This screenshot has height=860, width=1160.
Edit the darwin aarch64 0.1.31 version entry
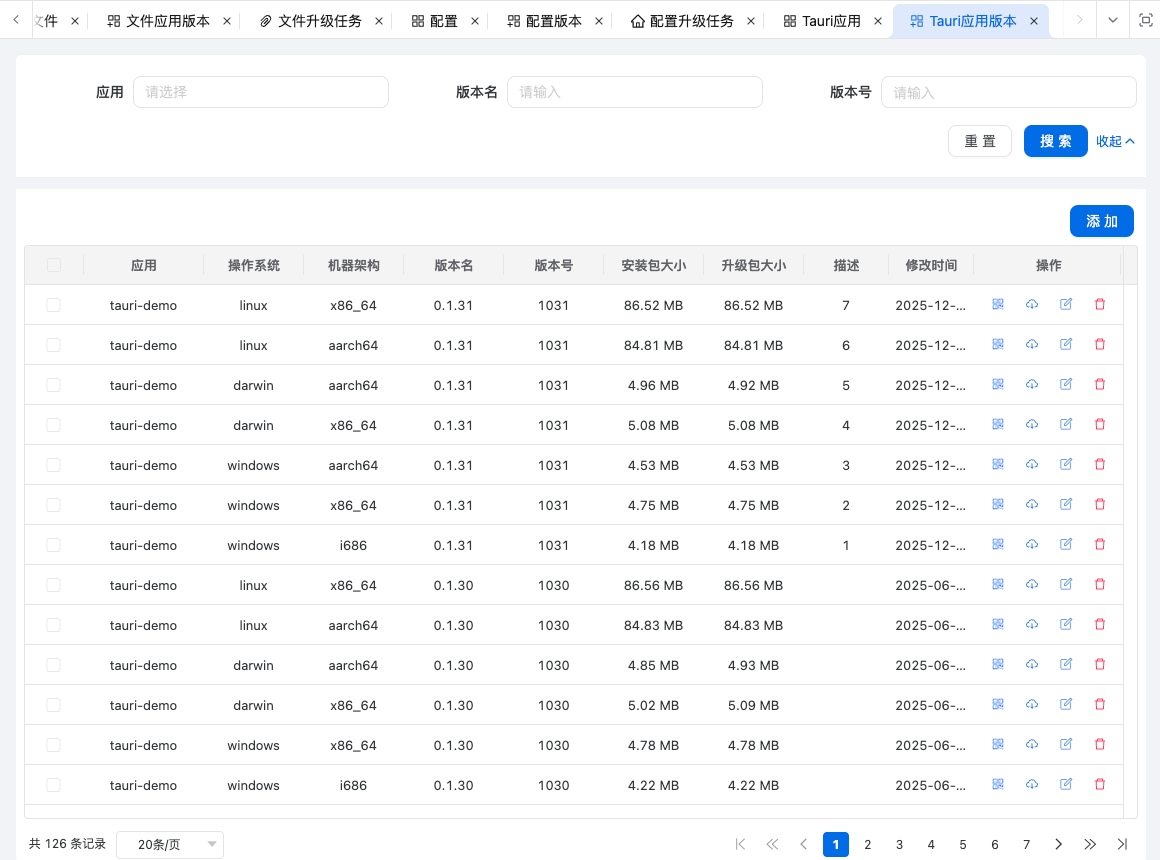point(1066,384)
